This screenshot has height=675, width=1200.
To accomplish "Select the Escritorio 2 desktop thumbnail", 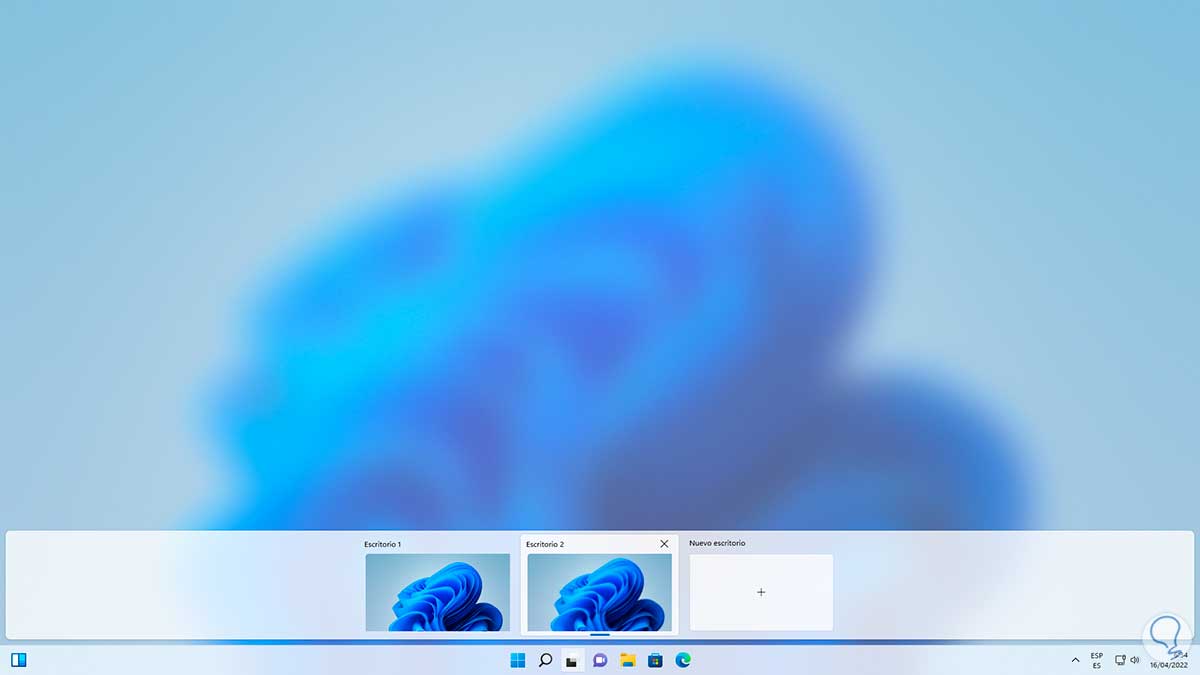I will [600, 592].
